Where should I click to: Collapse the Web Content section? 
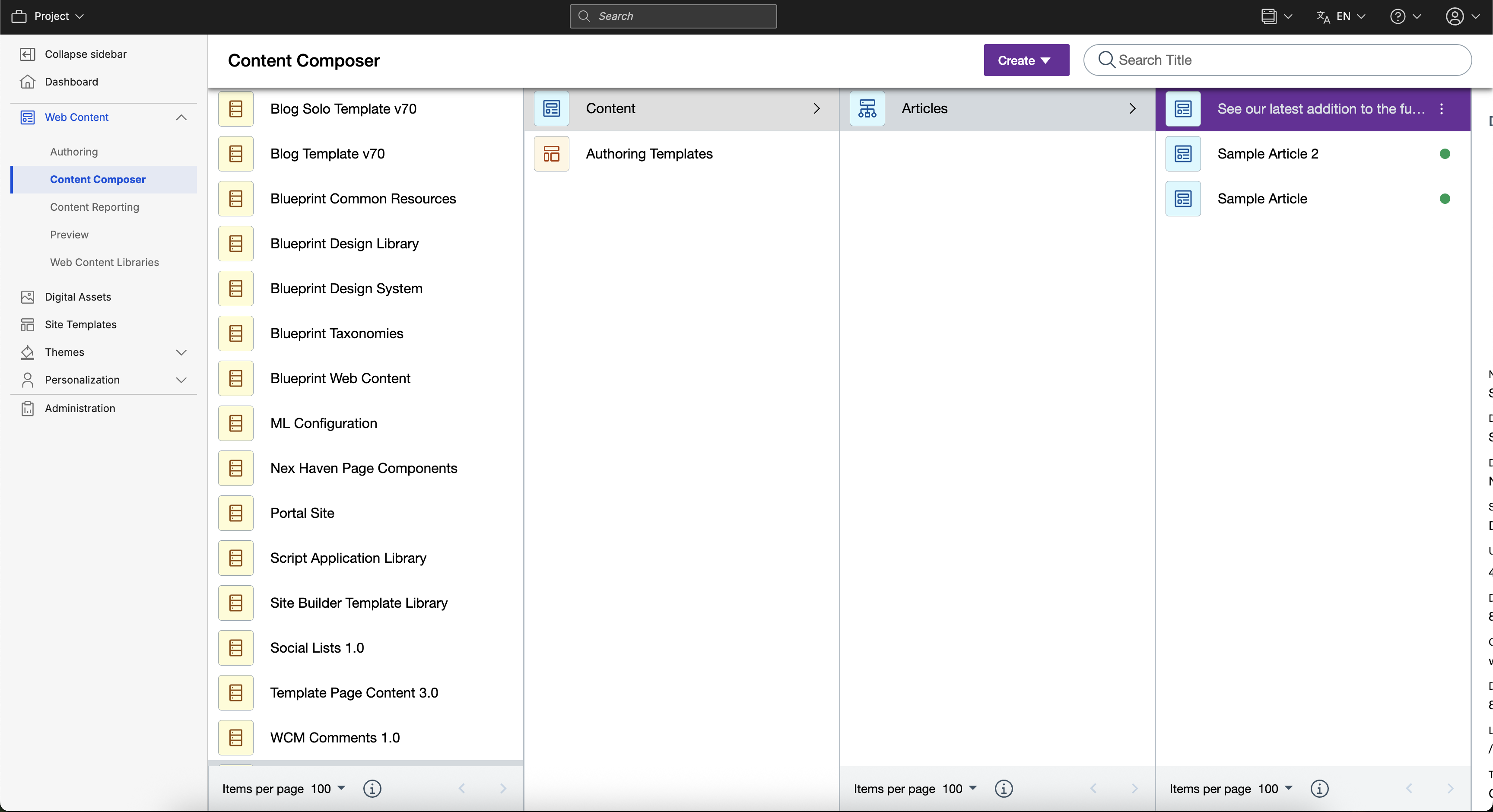point(181,117)
